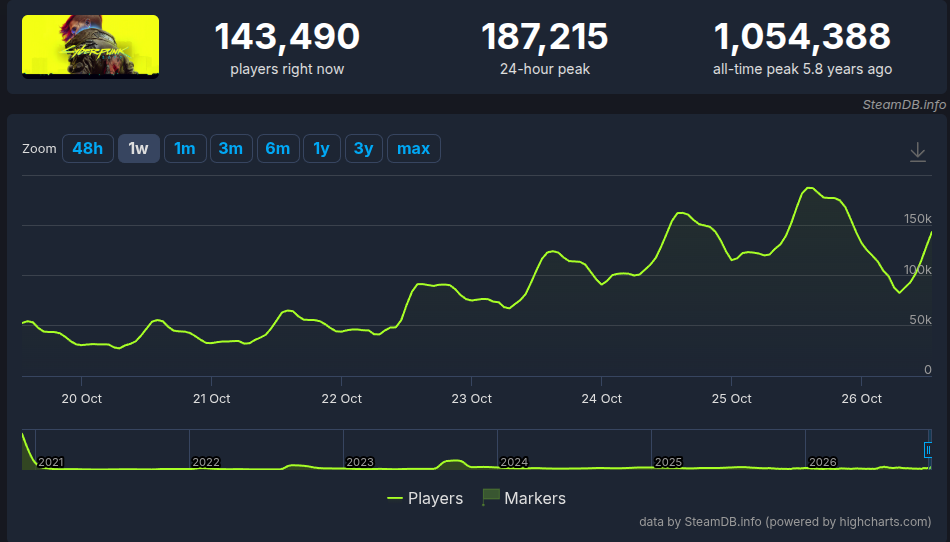Click the 1,054,388 all-time peak value
This screenshot has width=950, height=542.
[802, 36]
